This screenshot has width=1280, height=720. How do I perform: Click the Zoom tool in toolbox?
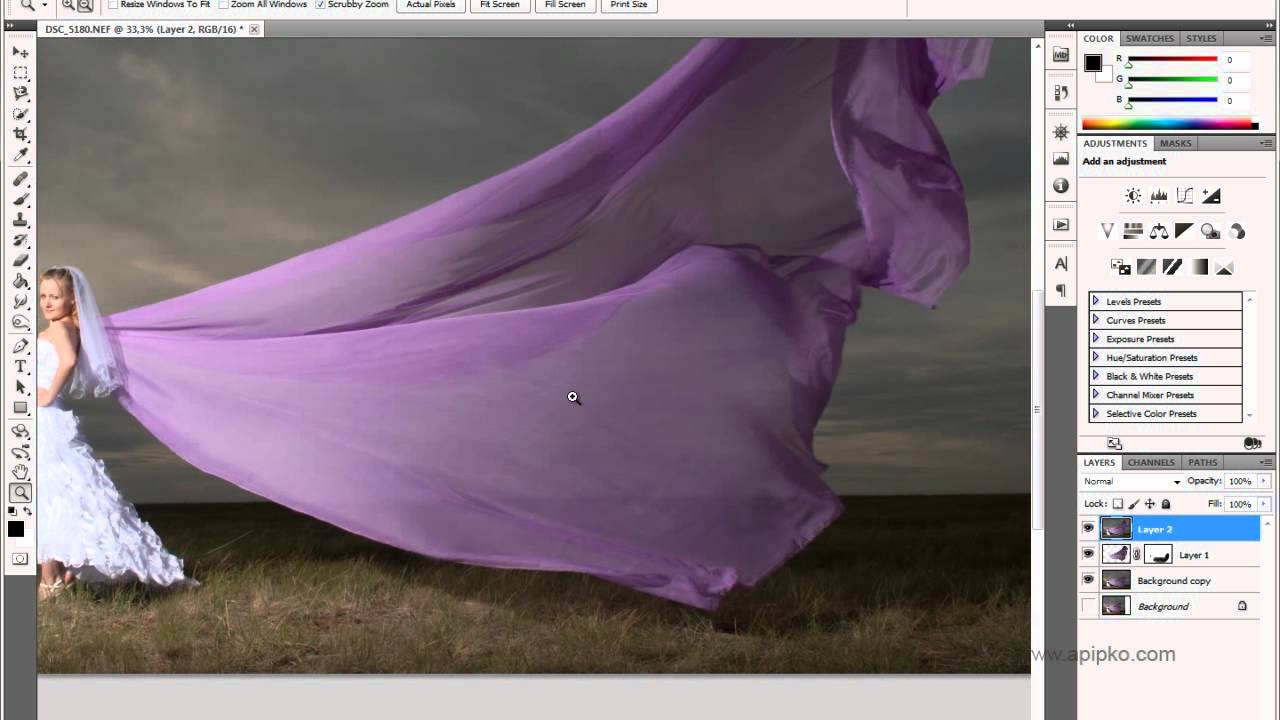(20, 492)
